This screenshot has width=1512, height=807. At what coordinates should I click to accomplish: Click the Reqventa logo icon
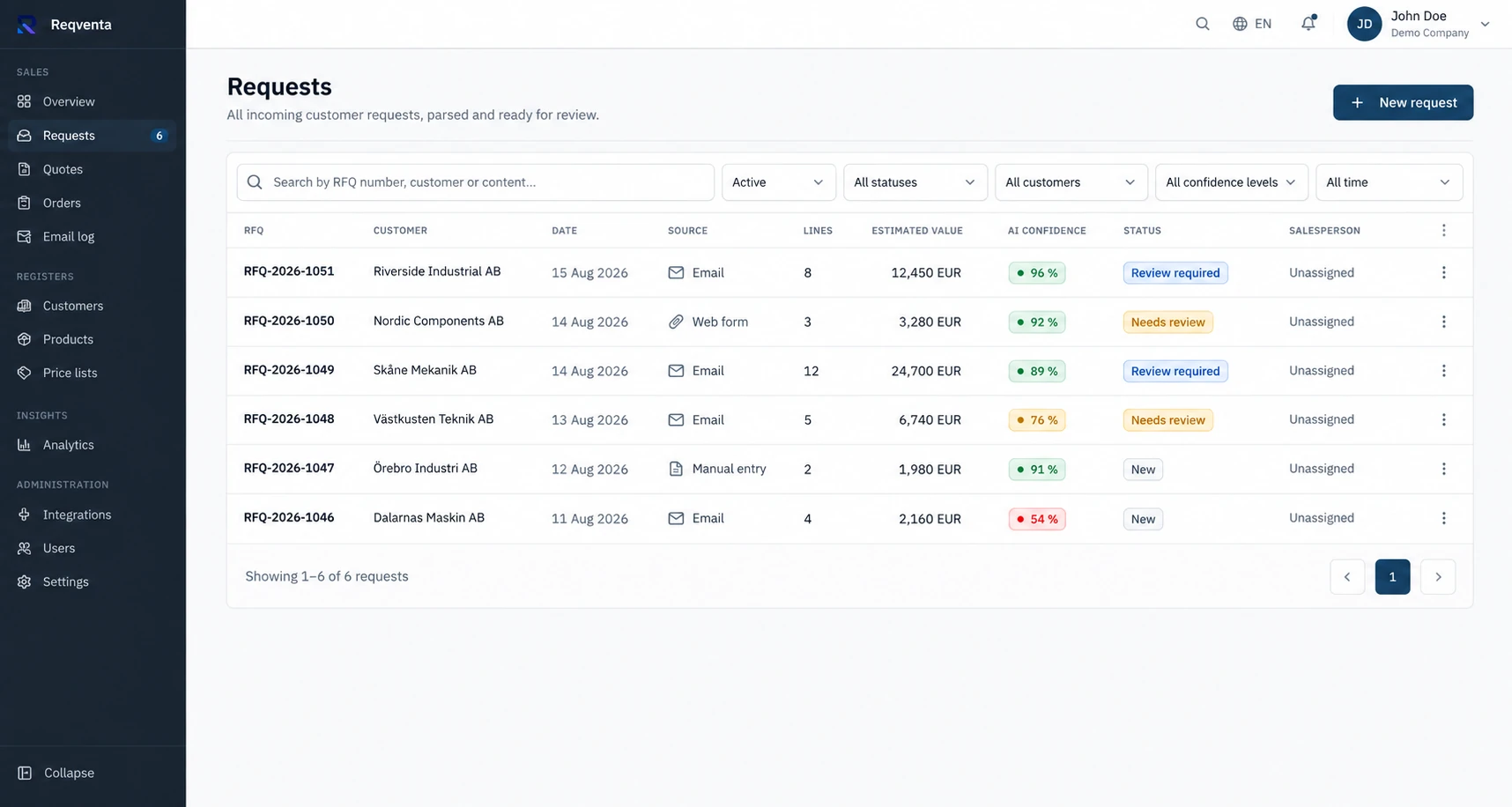tap(26, 25)
